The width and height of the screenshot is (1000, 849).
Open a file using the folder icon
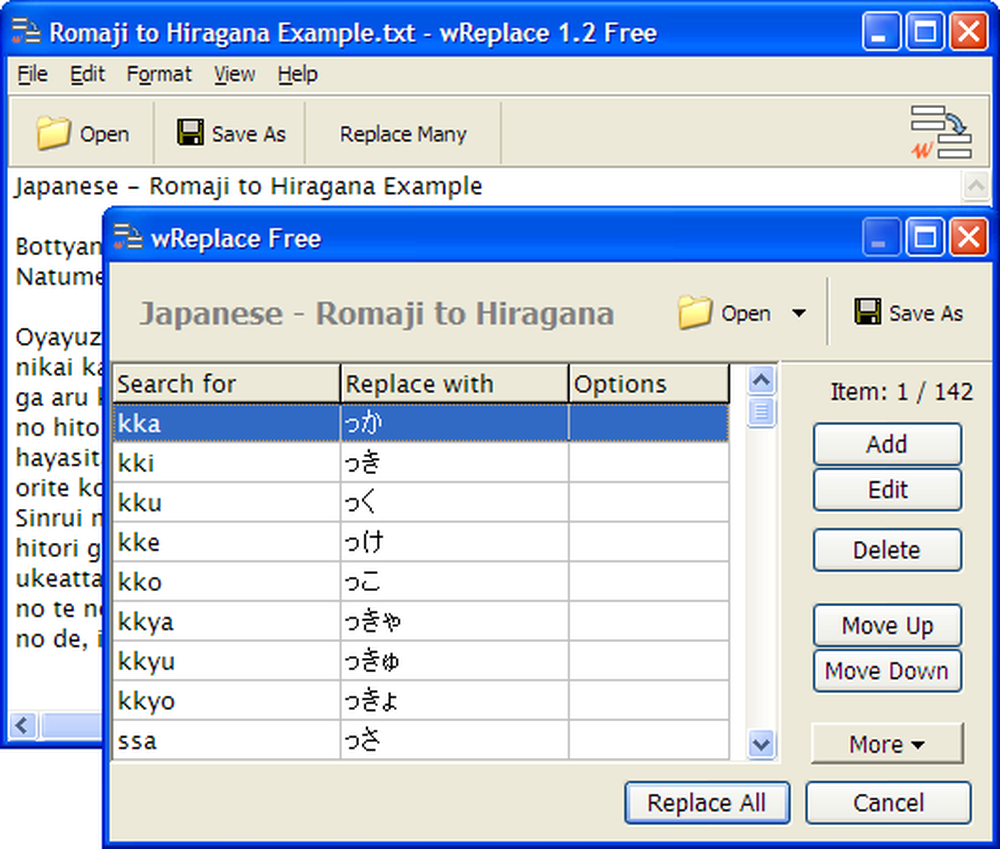54,132
